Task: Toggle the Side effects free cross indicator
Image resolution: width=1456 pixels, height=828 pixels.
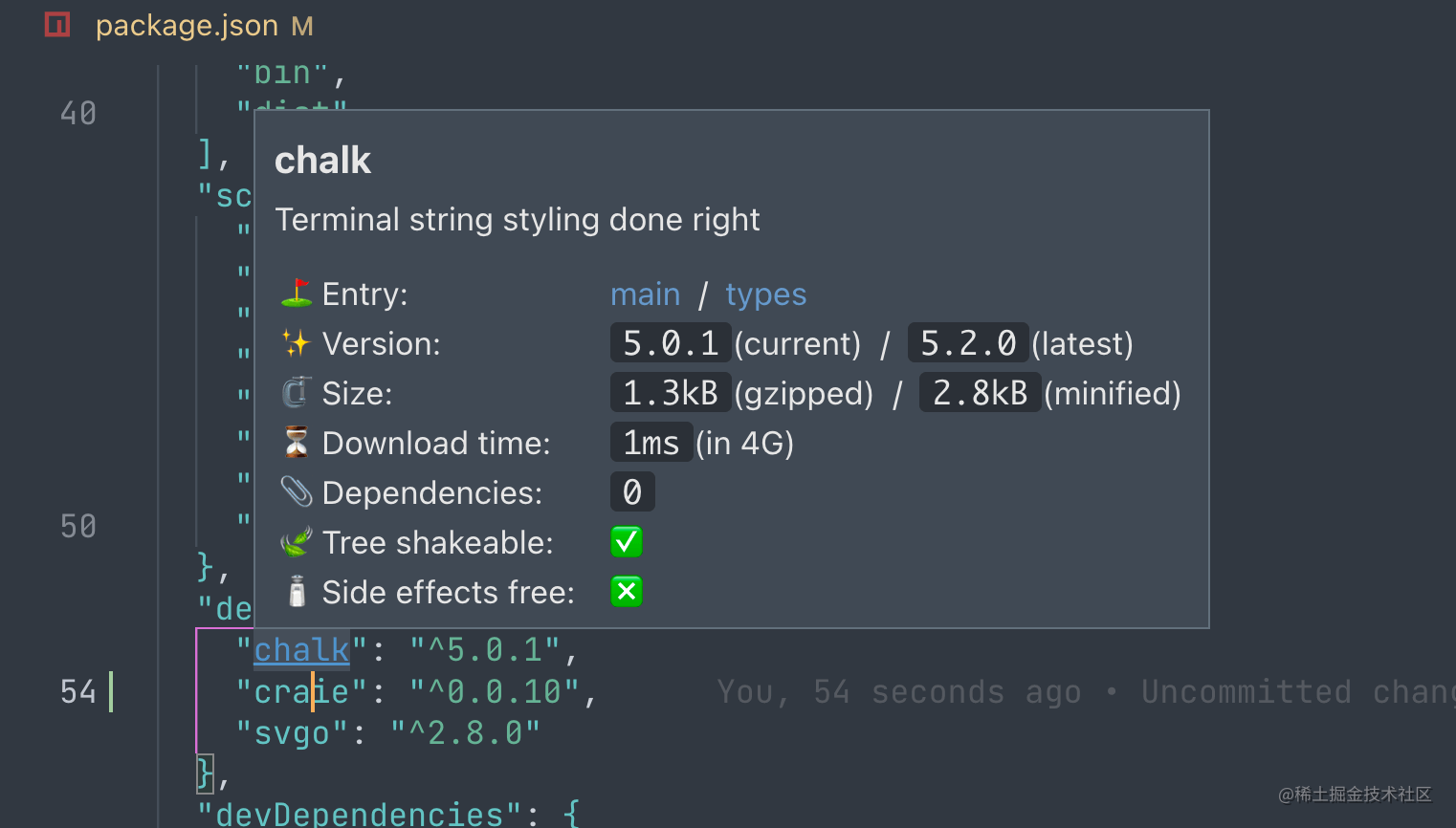Action: coord(626,592)
